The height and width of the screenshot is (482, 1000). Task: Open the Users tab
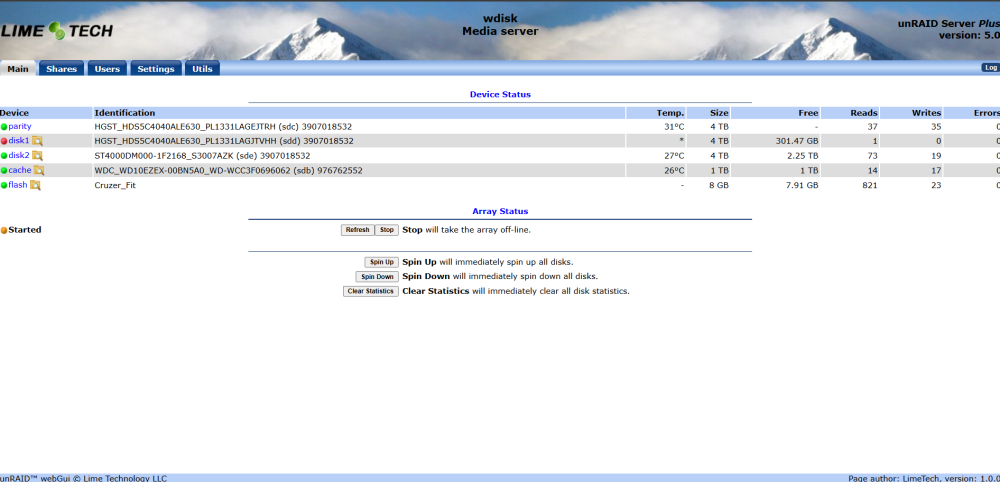point(107,69)
